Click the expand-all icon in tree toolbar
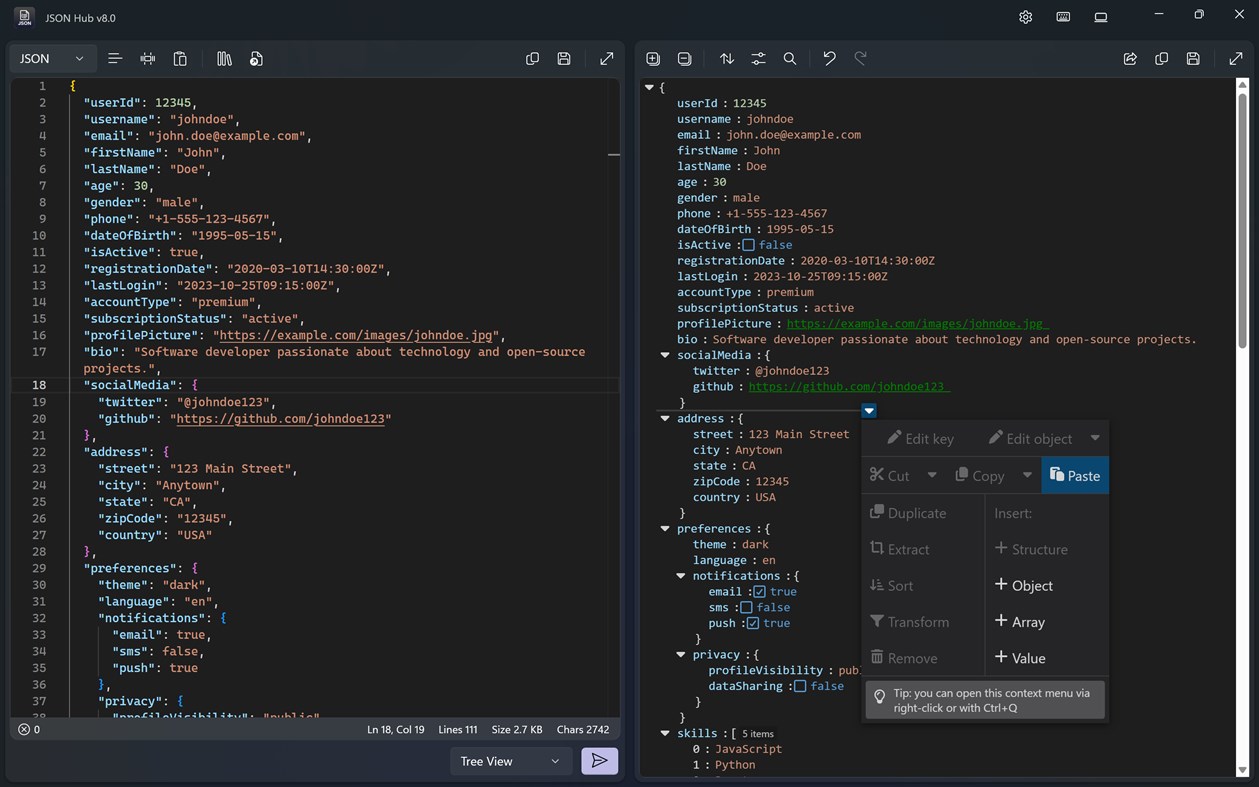Screen dimensions: 1259x787 (x=653, y=59)
